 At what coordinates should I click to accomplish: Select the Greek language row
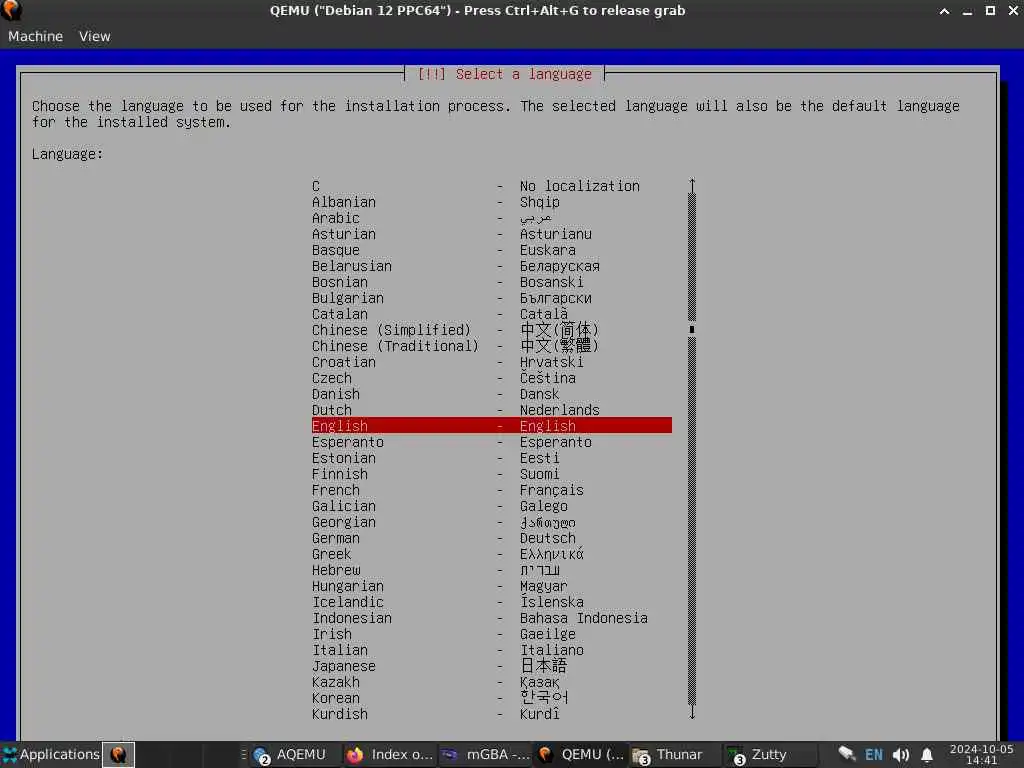[492, 554]
